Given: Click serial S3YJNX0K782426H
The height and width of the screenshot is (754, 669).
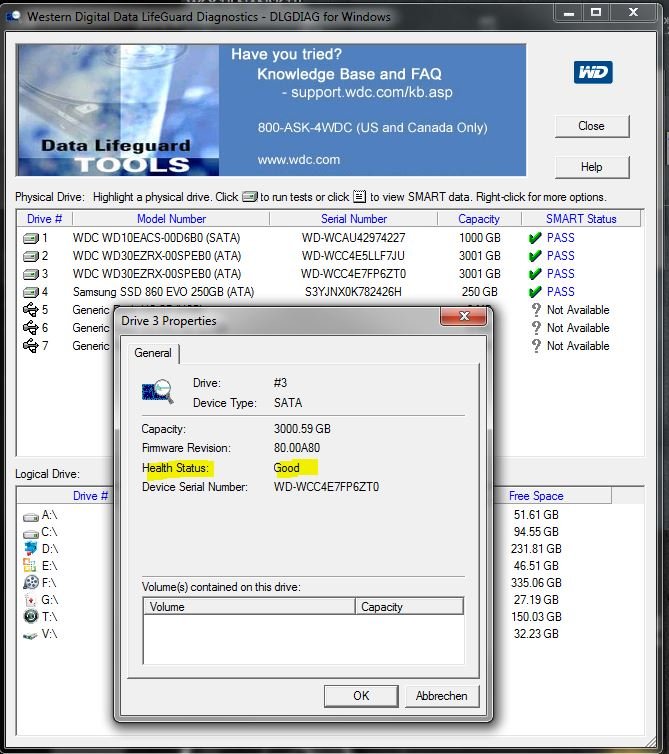Looking at the screenshot, I should point(353,292).
